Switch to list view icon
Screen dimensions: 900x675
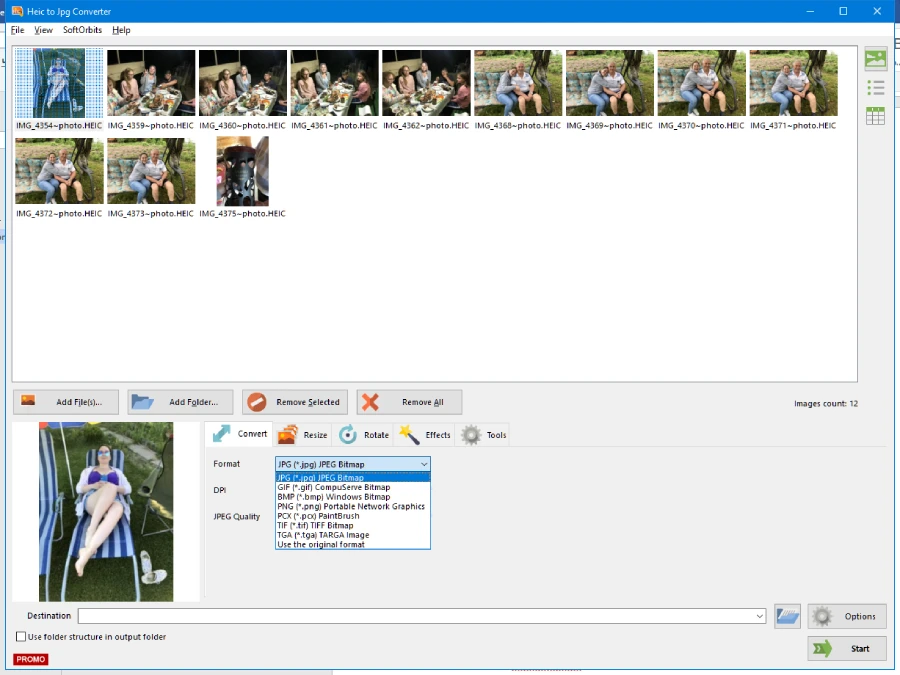875,88
